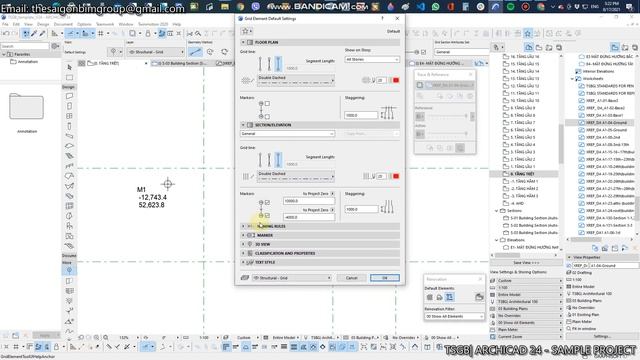Expand the MARKER panel
640x360 pixels.
coord(243,235)
